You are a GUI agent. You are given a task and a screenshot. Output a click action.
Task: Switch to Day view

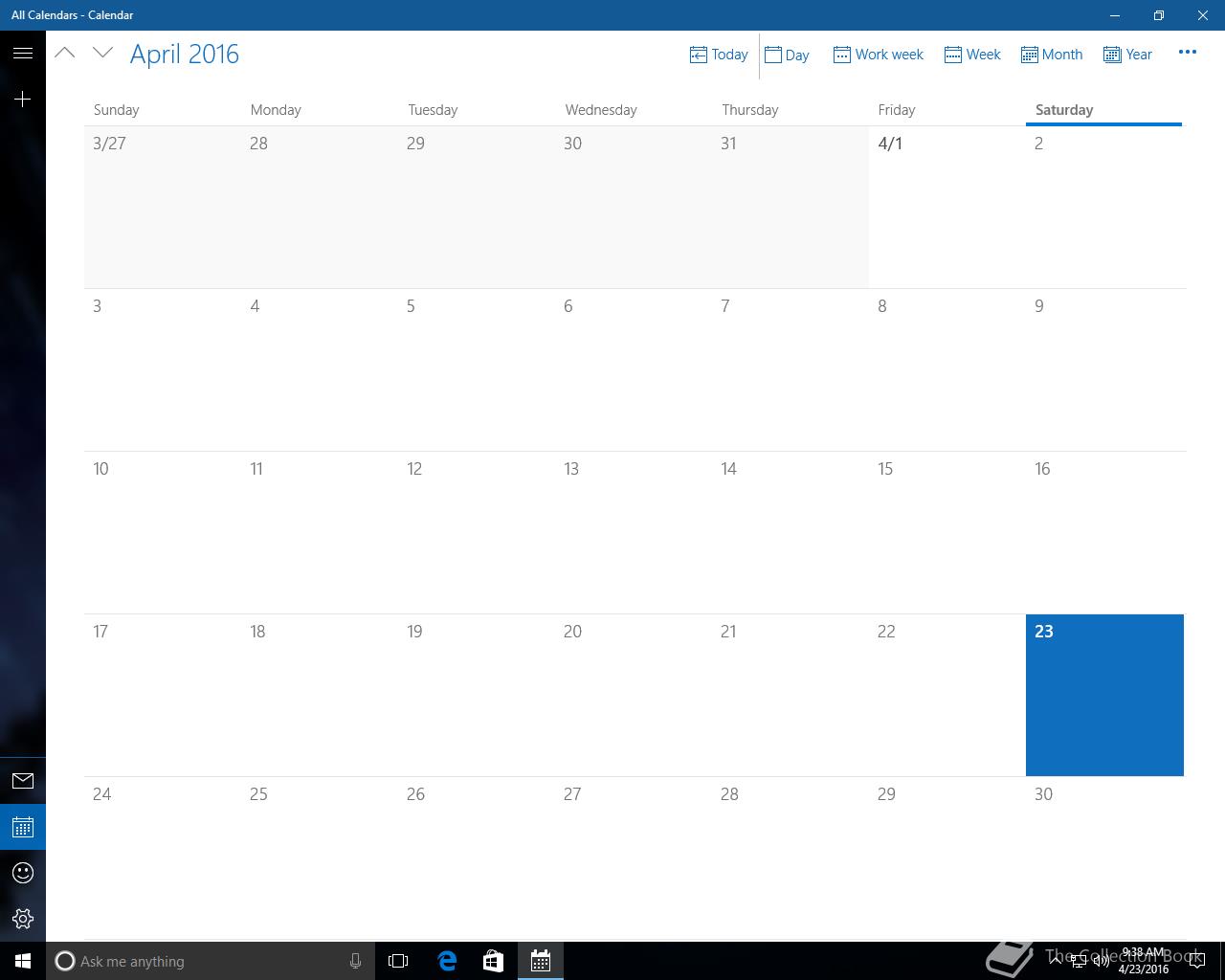(x=788, y=55)
